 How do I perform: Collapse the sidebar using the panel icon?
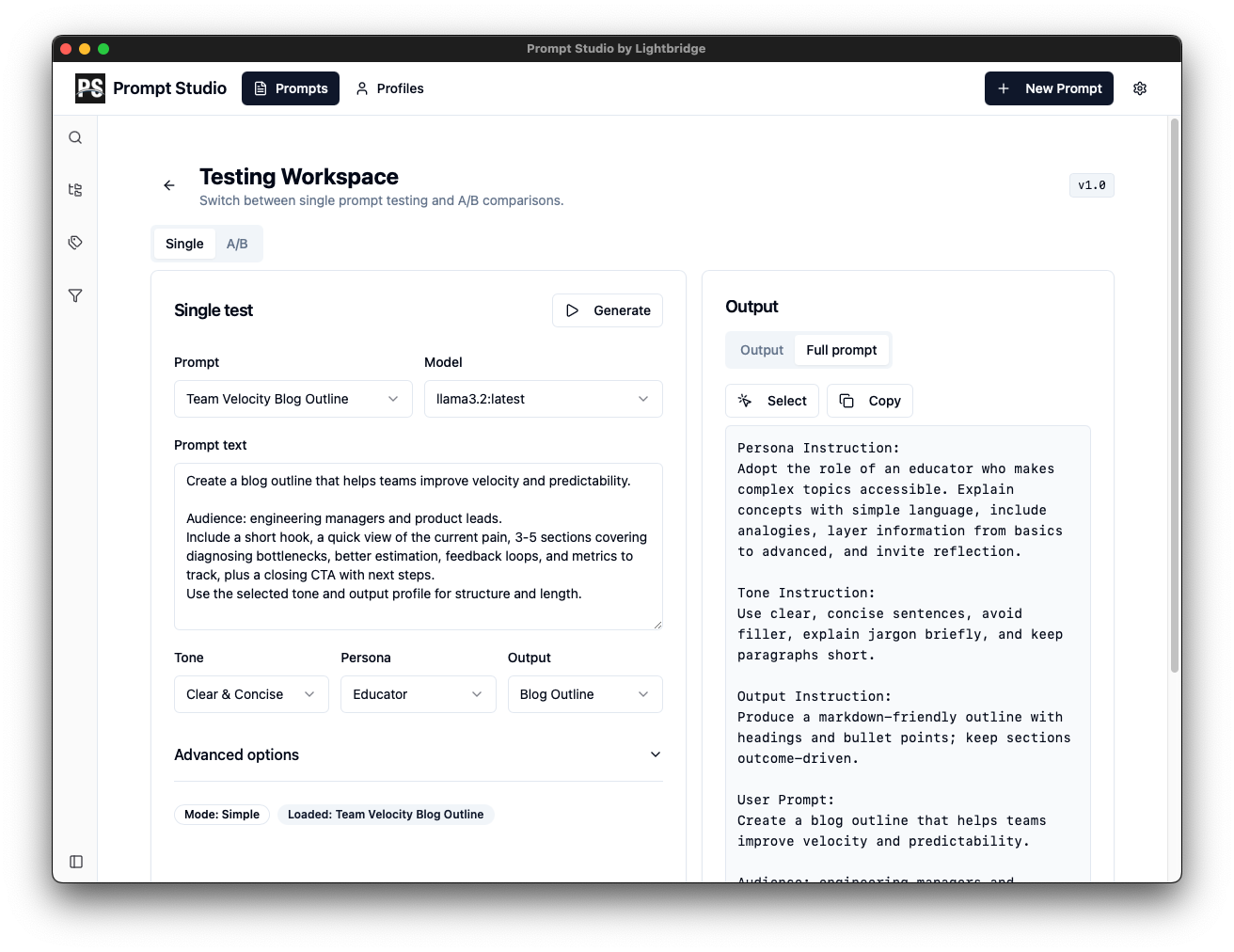[75, 861]
